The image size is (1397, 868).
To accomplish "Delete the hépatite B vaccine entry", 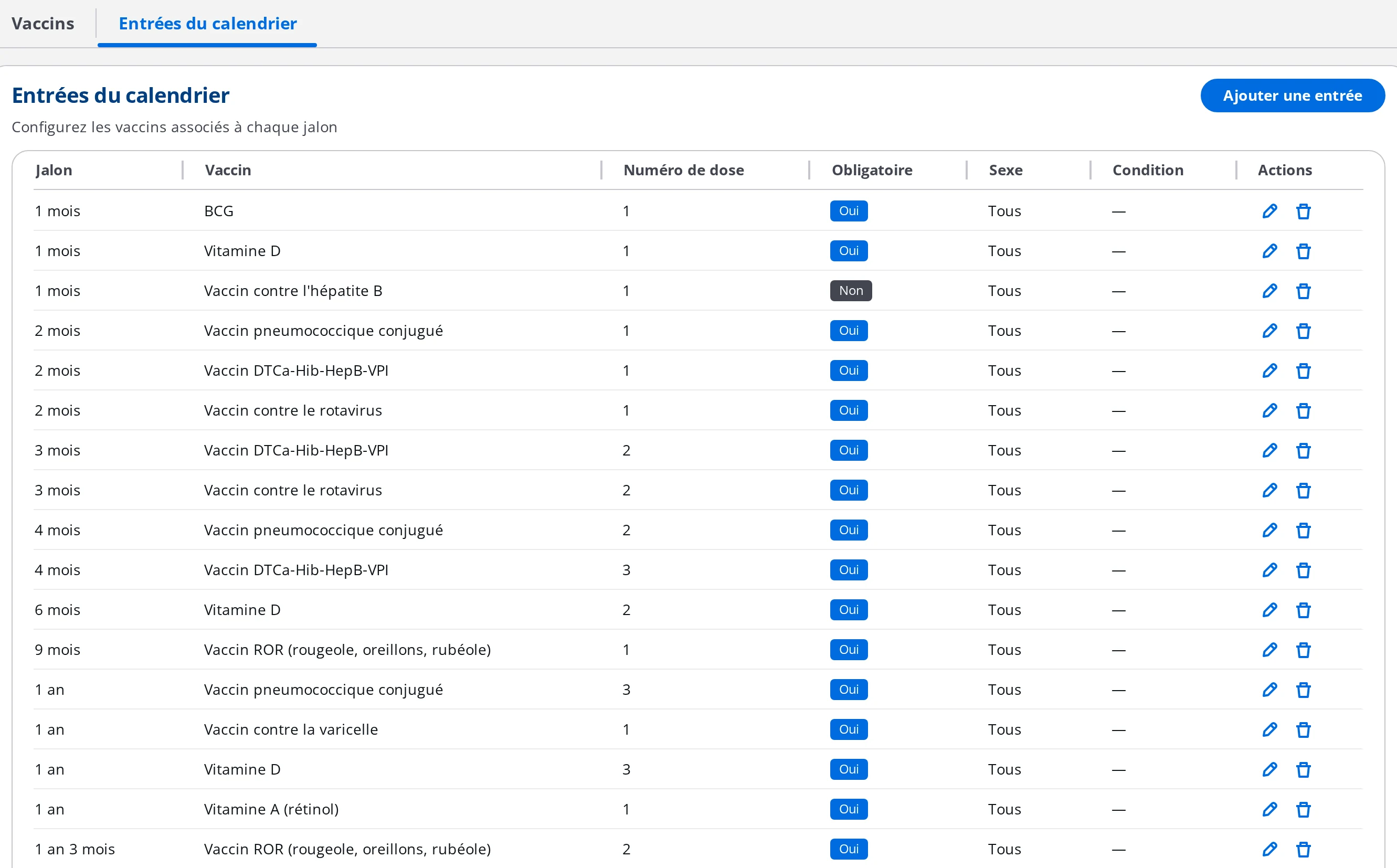I will [1304, 291].
